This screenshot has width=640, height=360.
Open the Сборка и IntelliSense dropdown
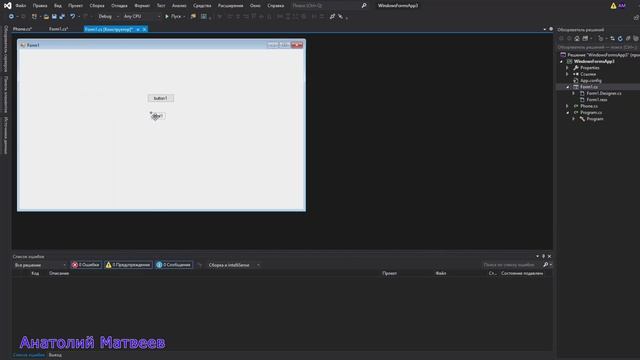(x=234, y=265)
